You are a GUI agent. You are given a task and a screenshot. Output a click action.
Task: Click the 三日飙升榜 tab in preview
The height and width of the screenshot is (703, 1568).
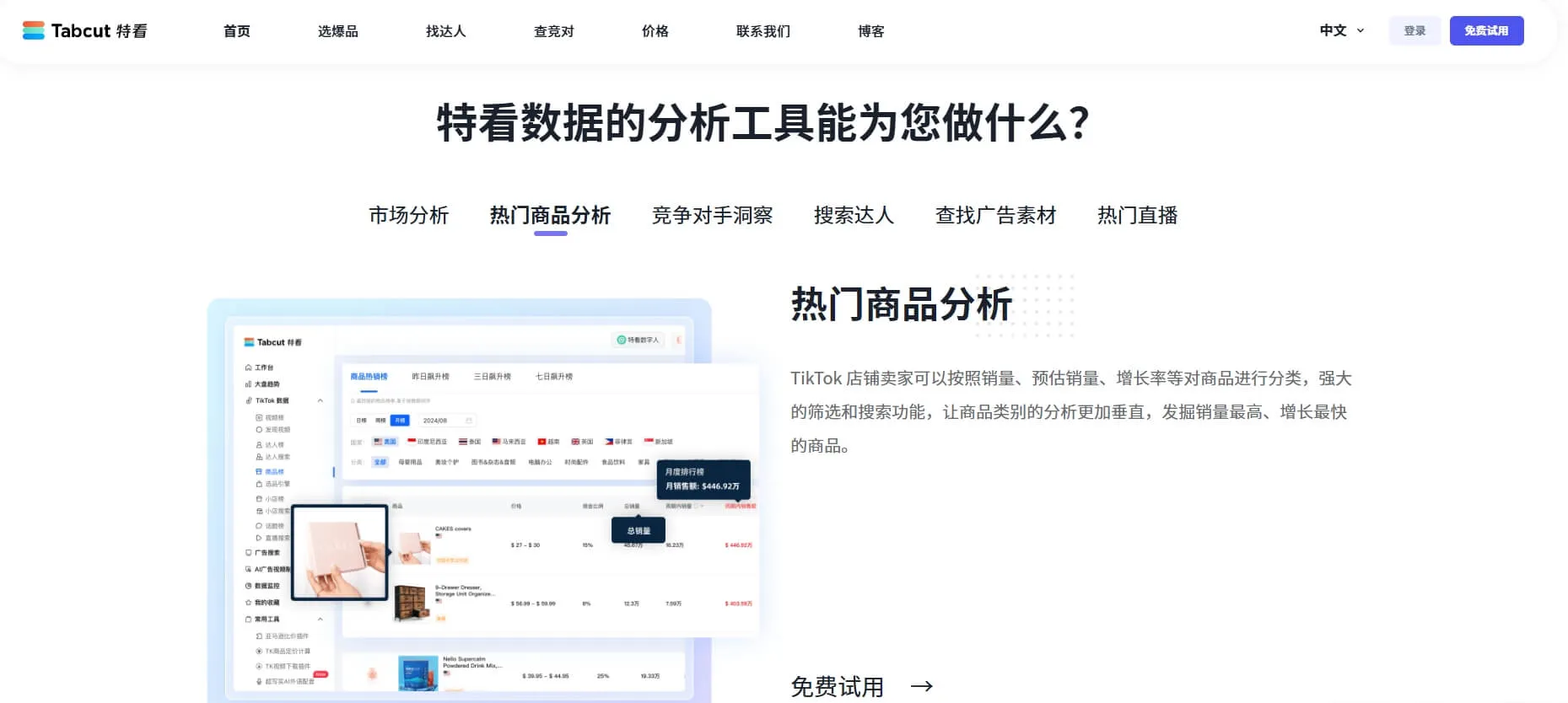tap(493, 377)
